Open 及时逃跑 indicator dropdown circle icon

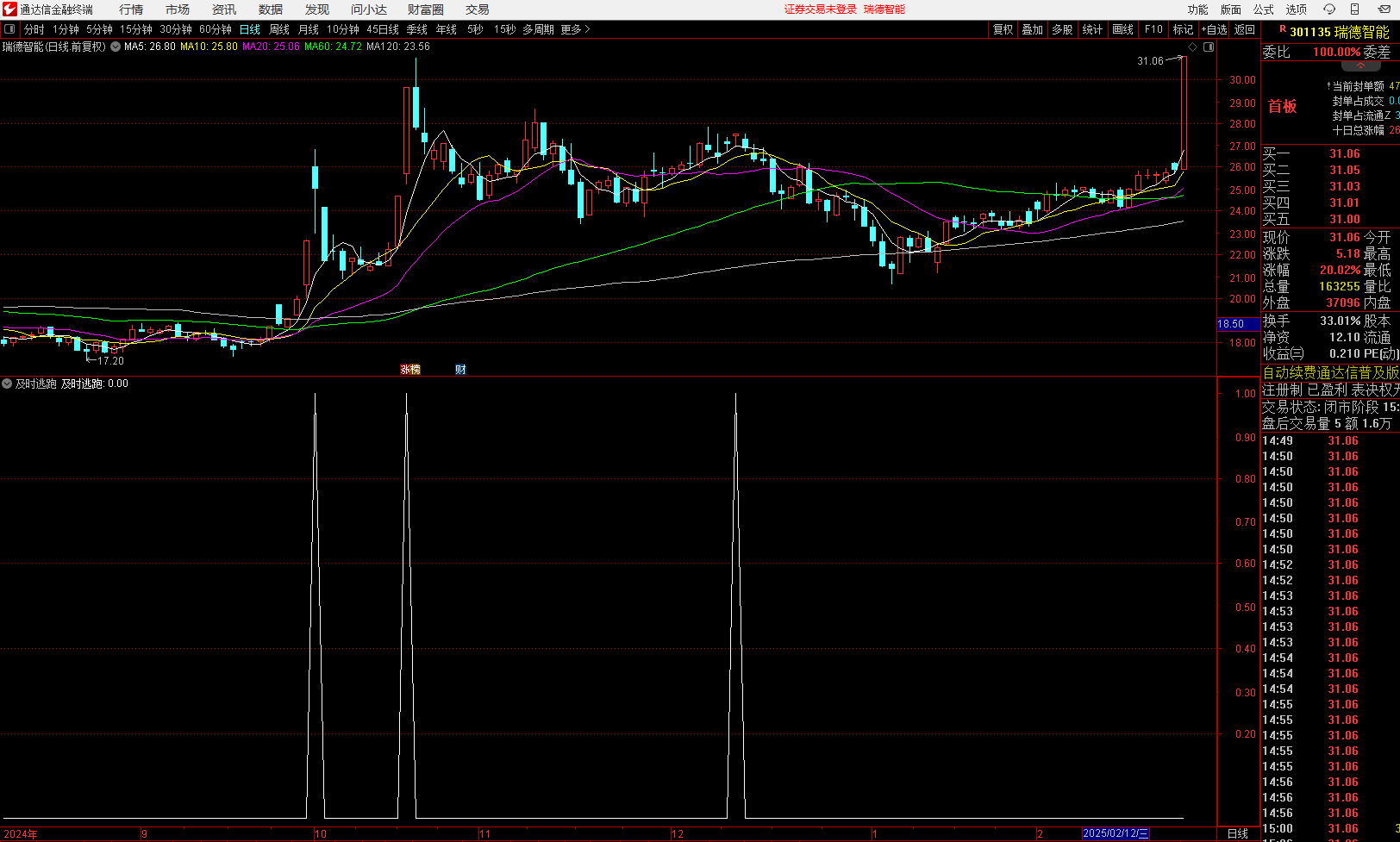coord(7,384)
